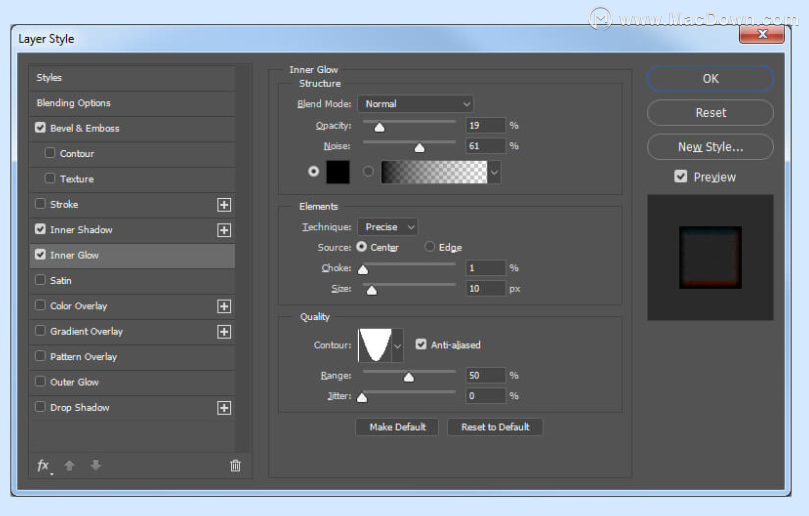The image size is (809, 516).
Task: Click the Choke value field
Action: pos(485,268)
